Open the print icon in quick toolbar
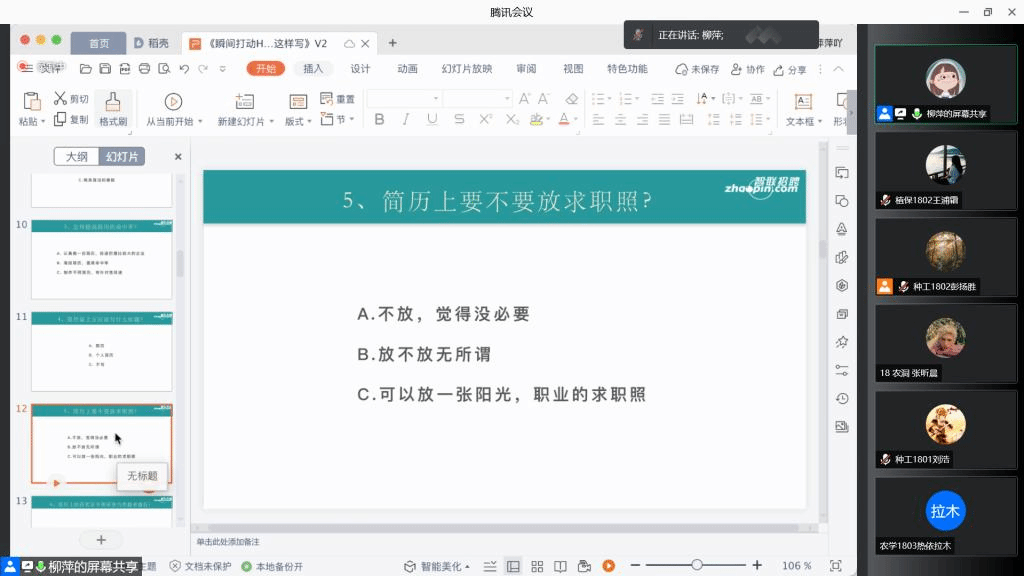Screen dimensions: 1024x576 (145, 69)
